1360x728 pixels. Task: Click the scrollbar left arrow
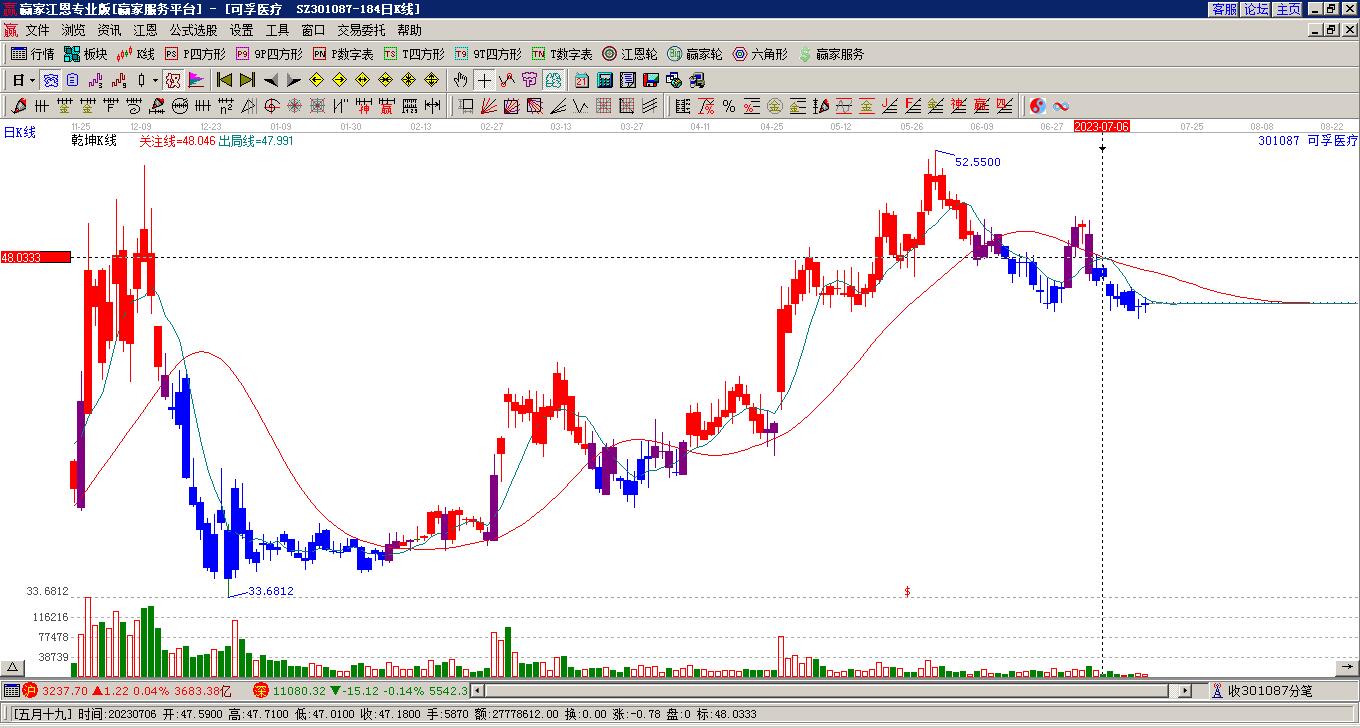pos(476,690)
